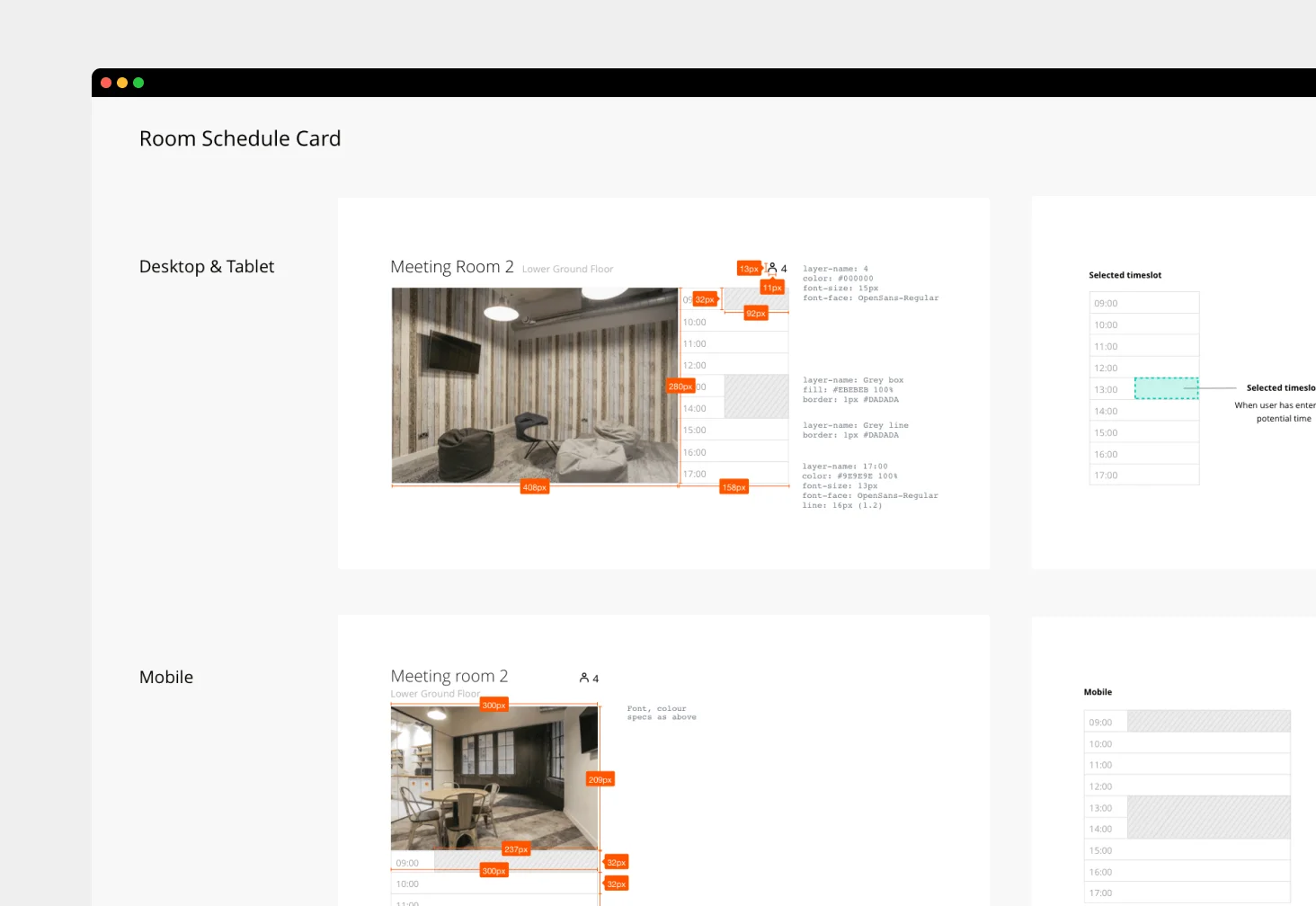Click the yellow minimize window dot

[122, 83]
